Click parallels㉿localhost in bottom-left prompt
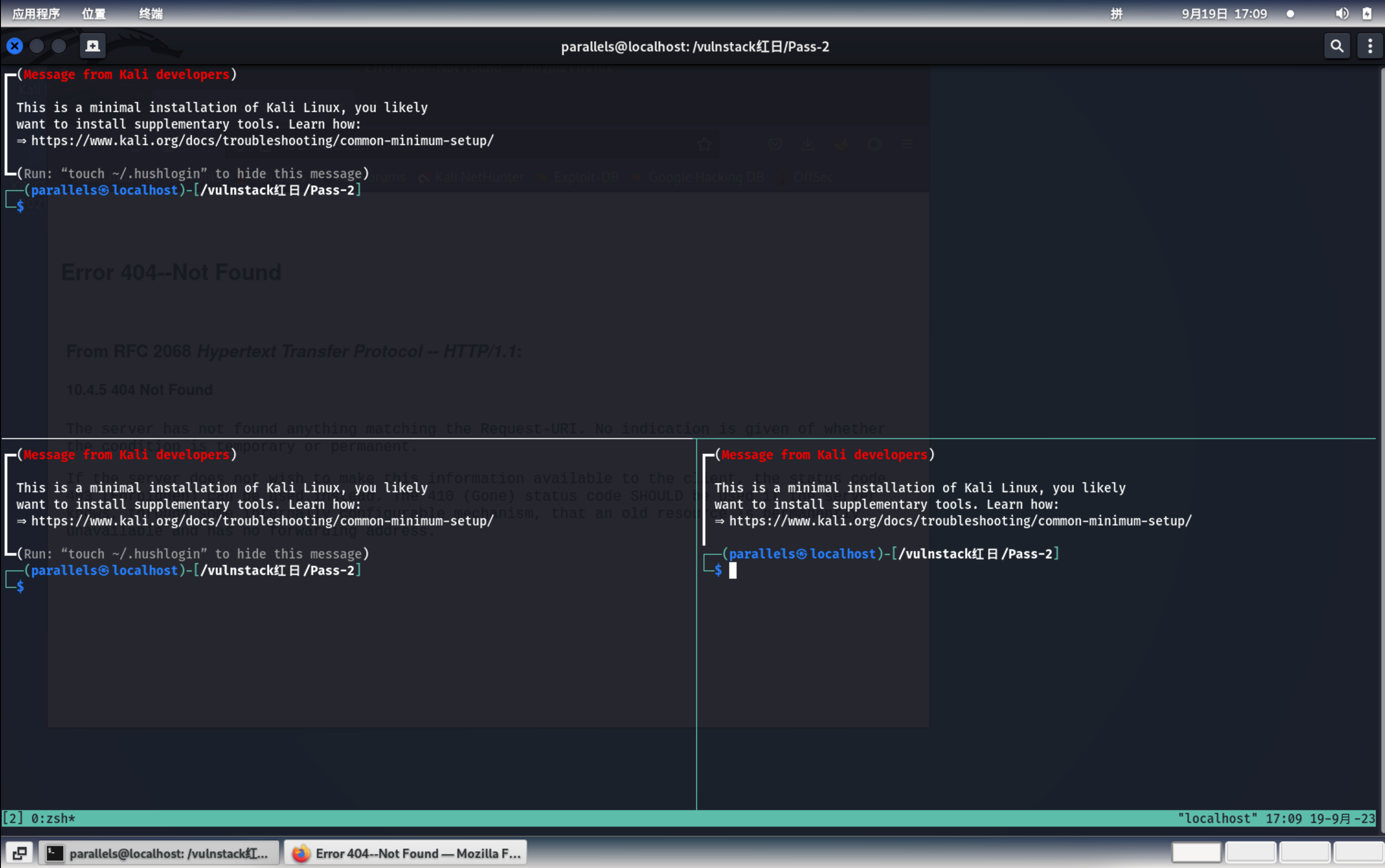 (x=104, y=570)
